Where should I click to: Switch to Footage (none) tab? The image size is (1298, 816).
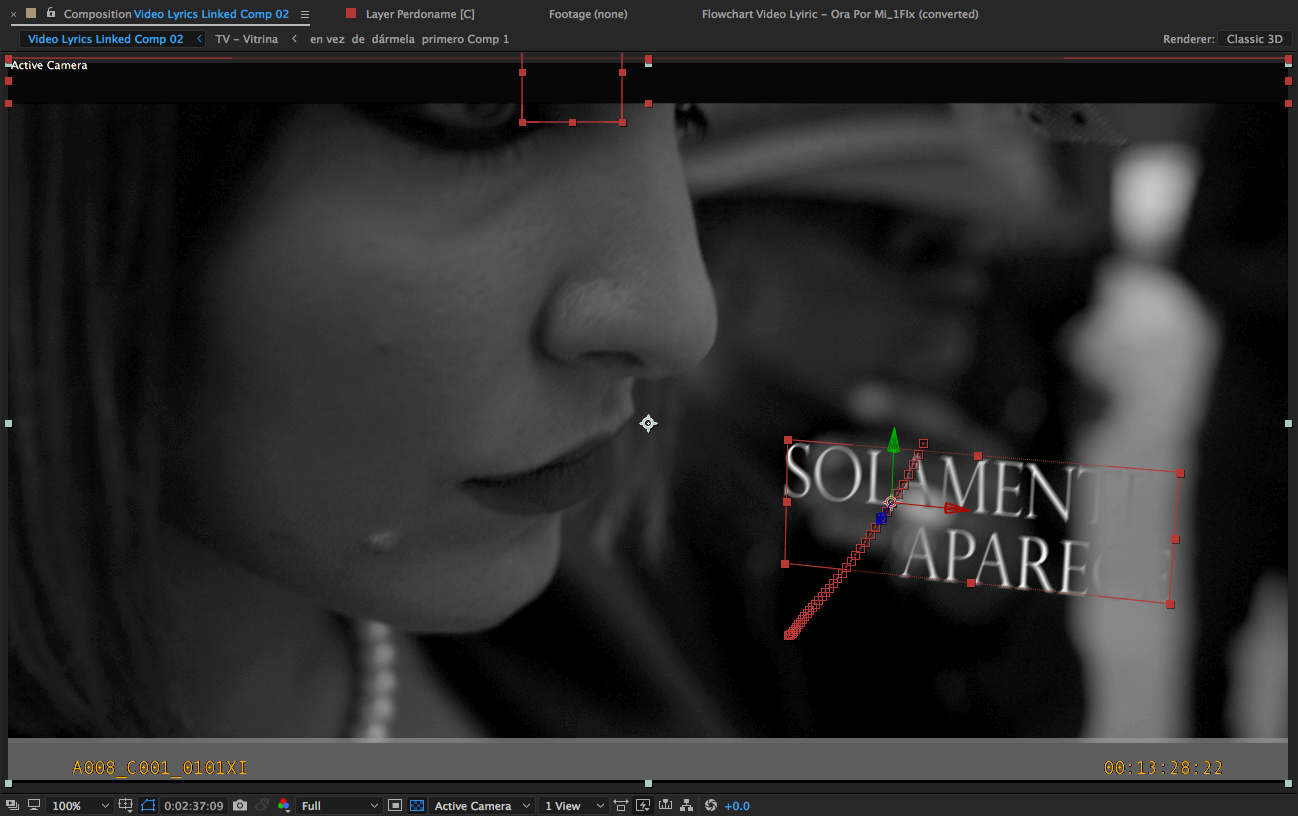588,14
